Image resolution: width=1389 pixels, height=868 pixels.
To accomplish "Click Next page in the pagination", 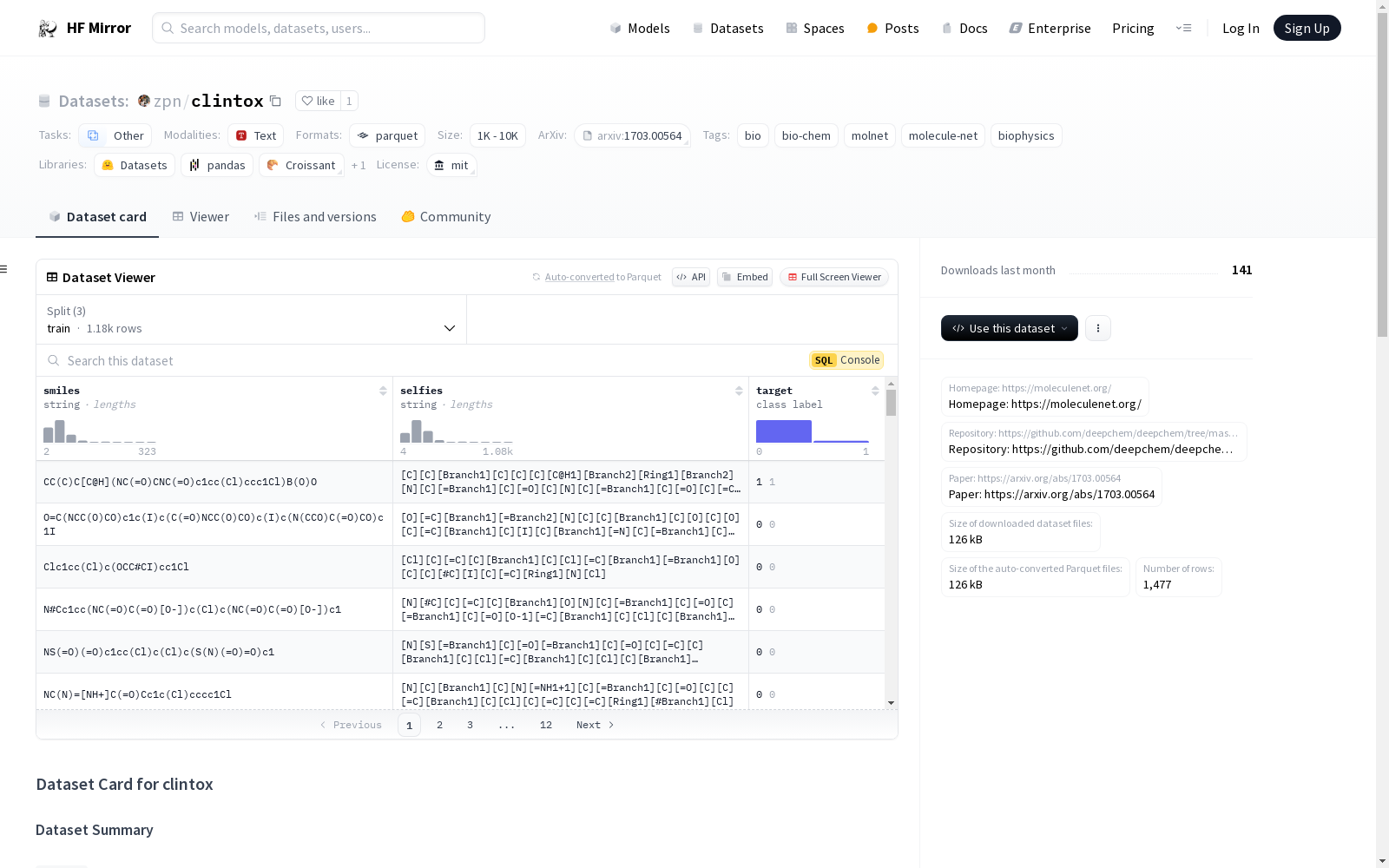I will coord(595,725).
